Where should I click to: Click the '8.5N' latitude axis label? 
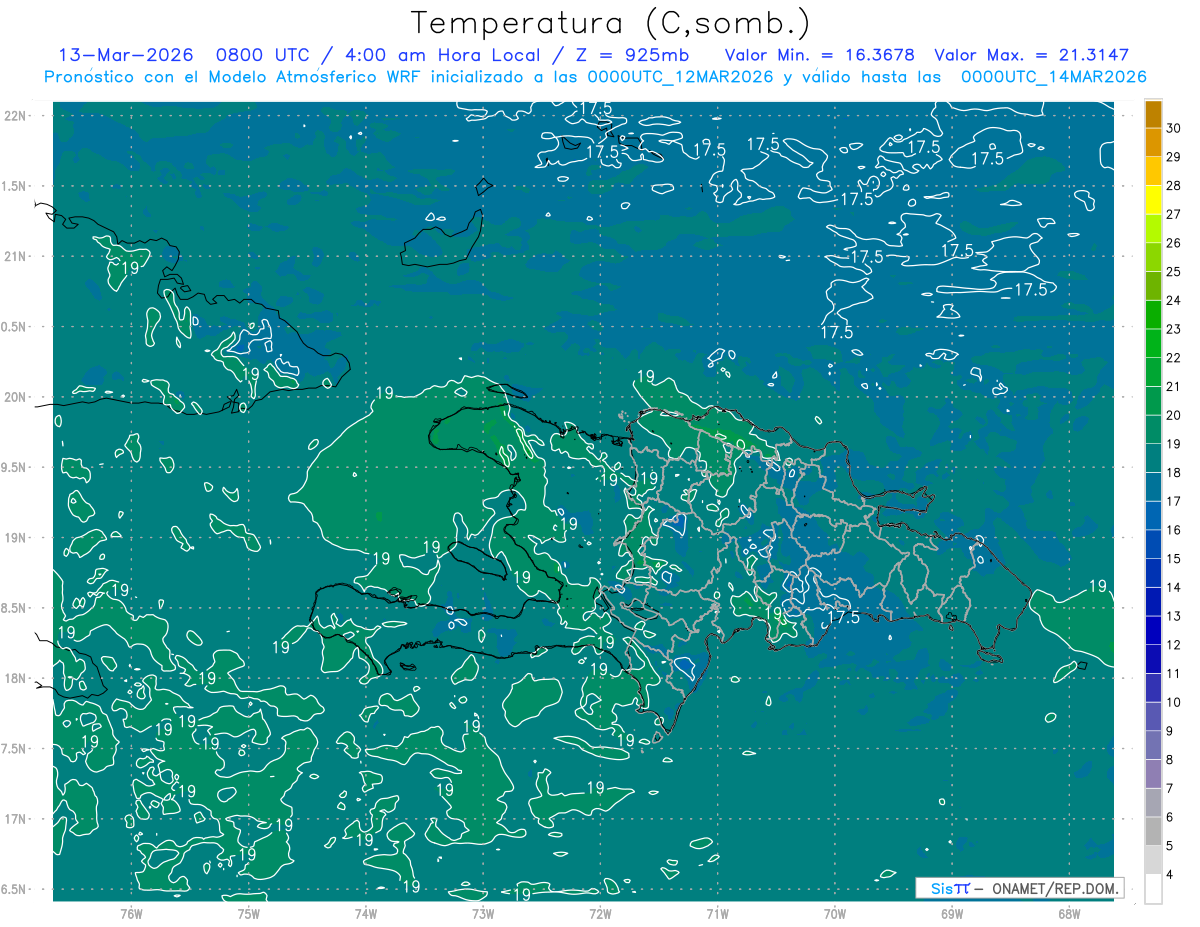pyautogui.click(x=15, y=608)
